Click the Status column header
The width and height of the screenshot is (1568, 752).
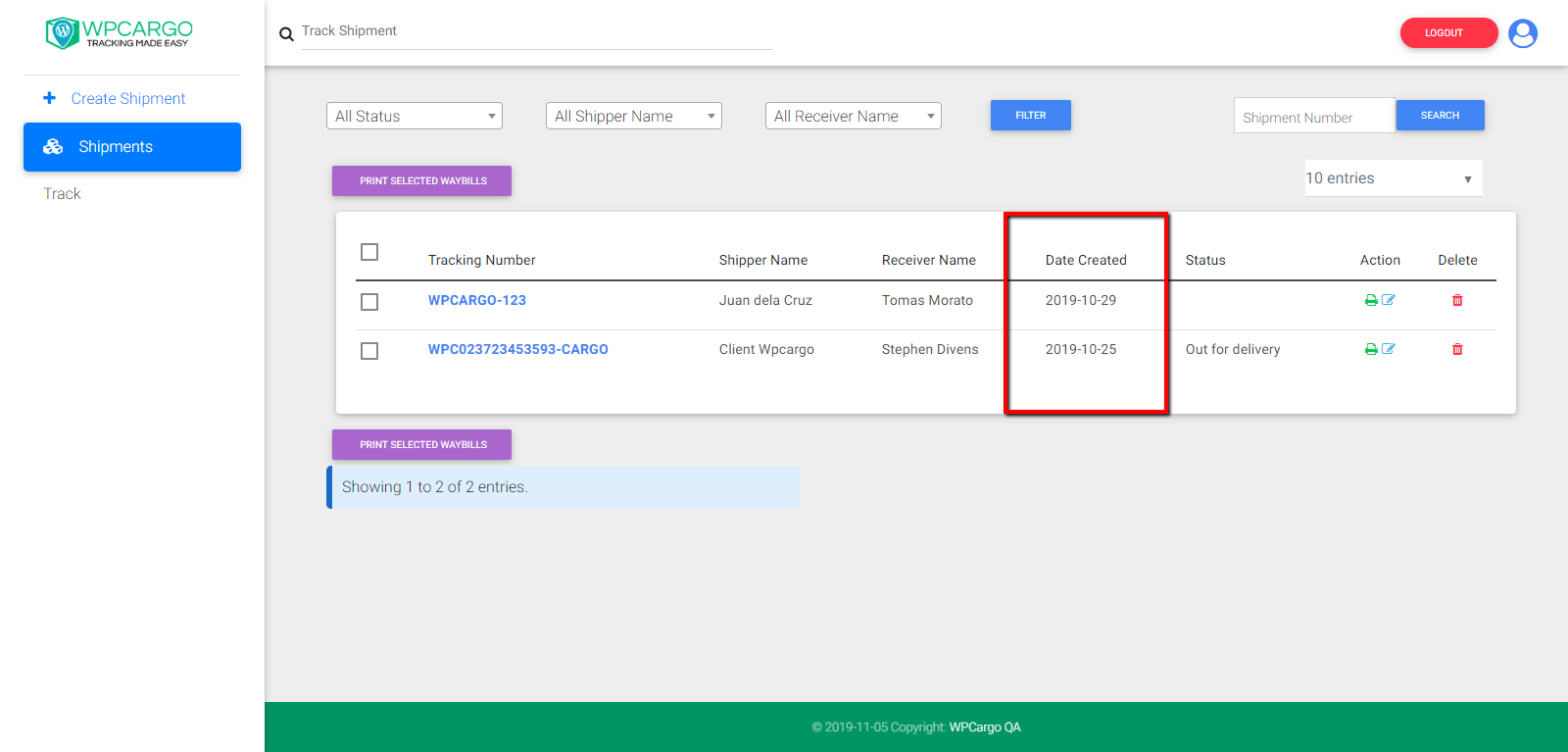point(1205,260)
